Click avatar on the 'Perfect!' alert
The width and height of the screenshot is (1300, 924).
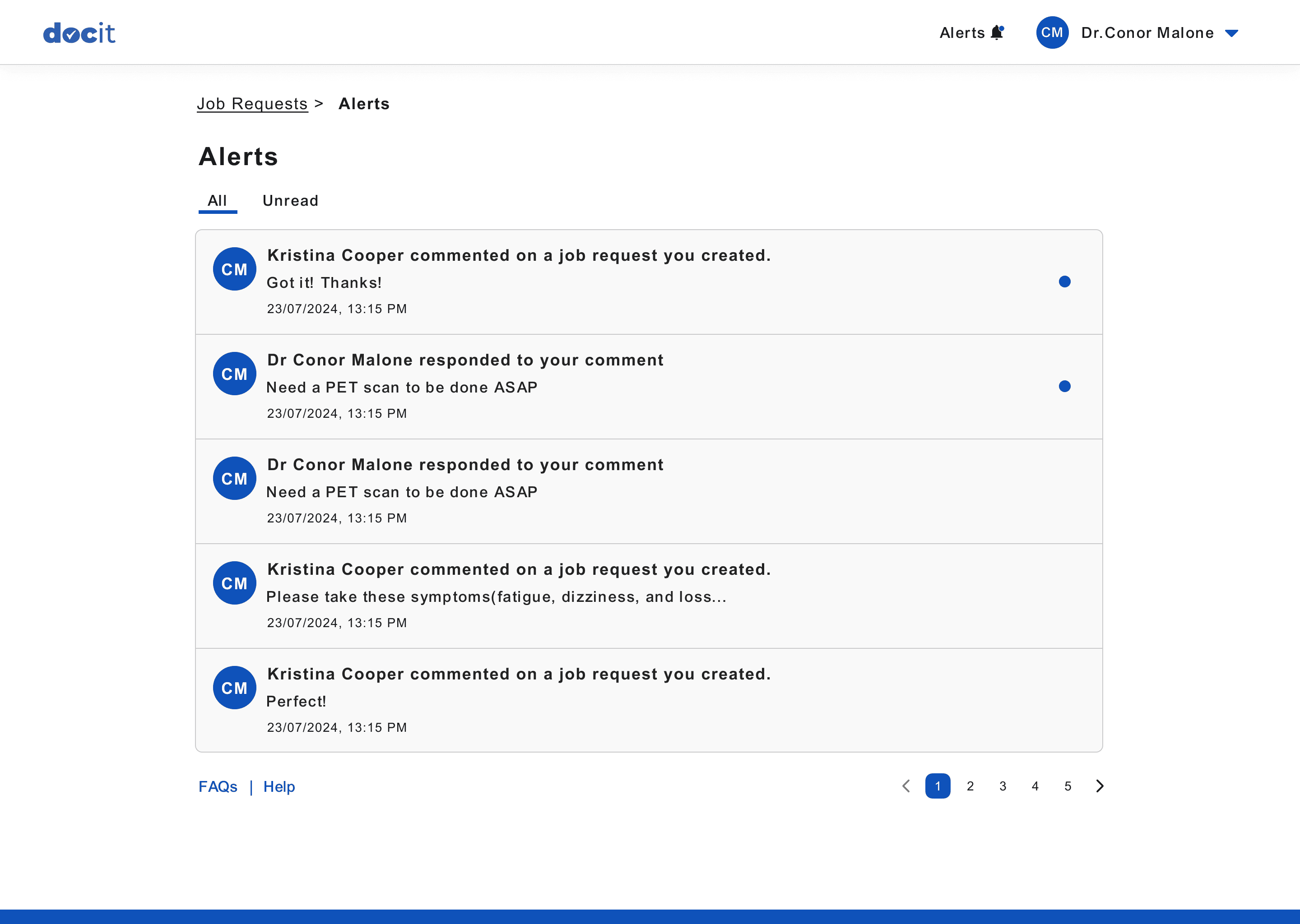234,688
